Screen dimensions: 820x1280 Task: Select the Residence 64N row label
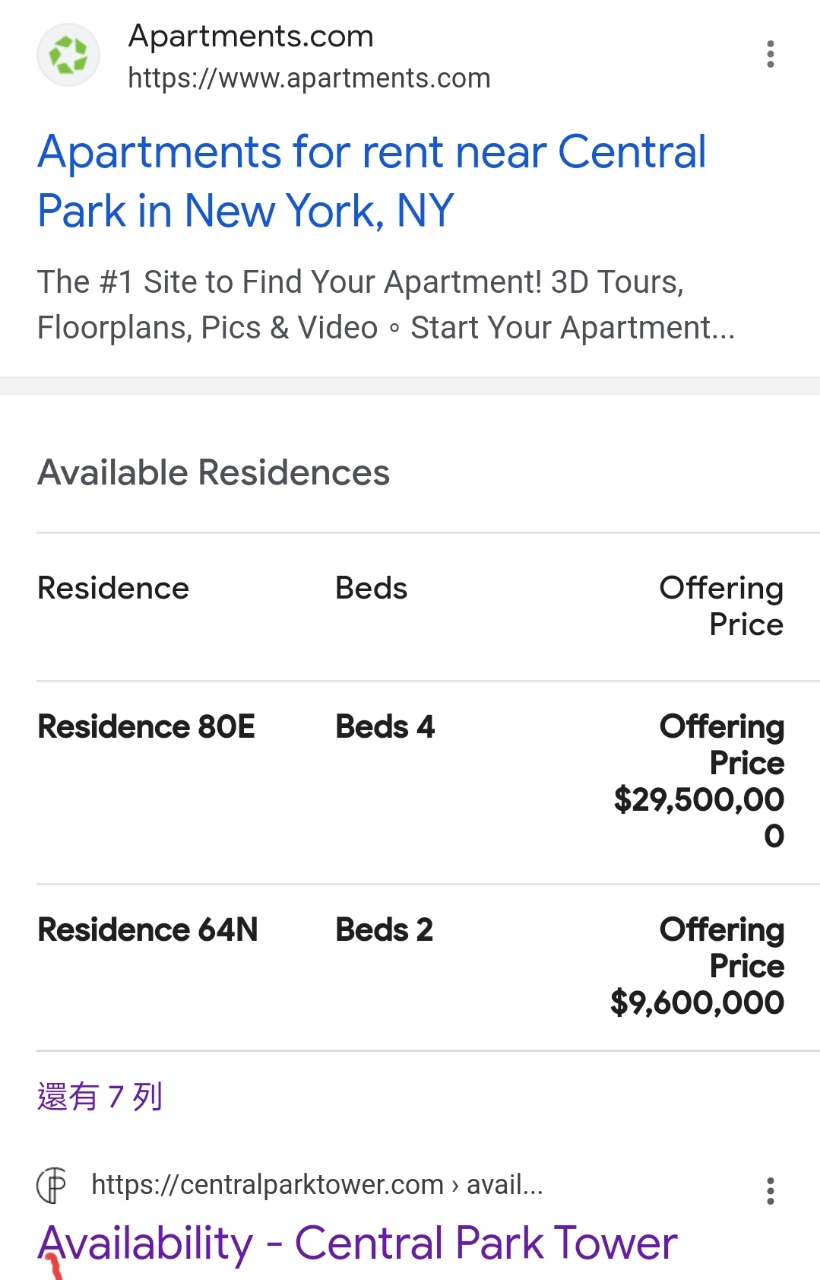coord(147,930)
